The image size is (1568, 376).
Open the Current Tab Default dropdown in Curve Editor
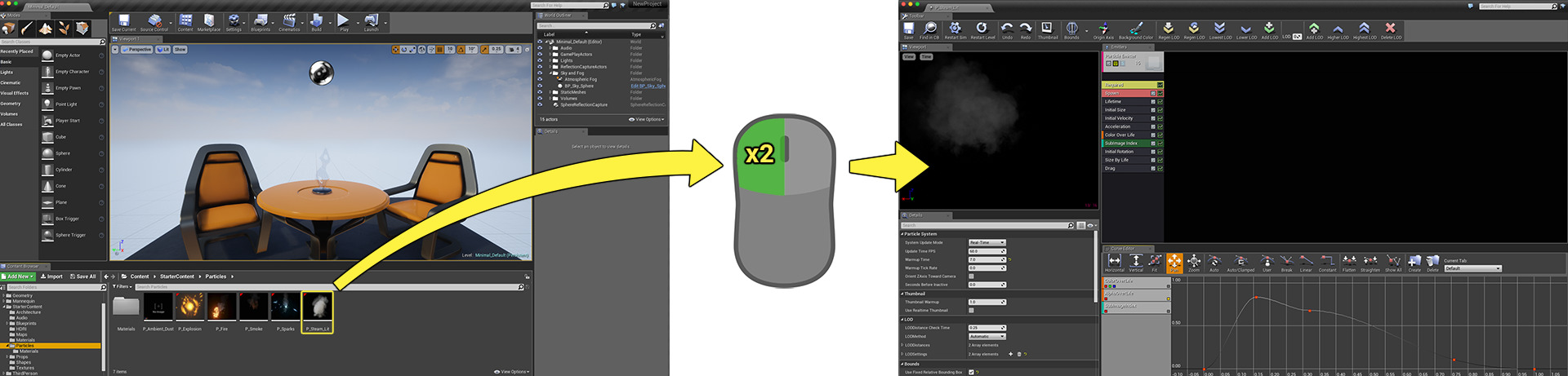coord(1472,268)
